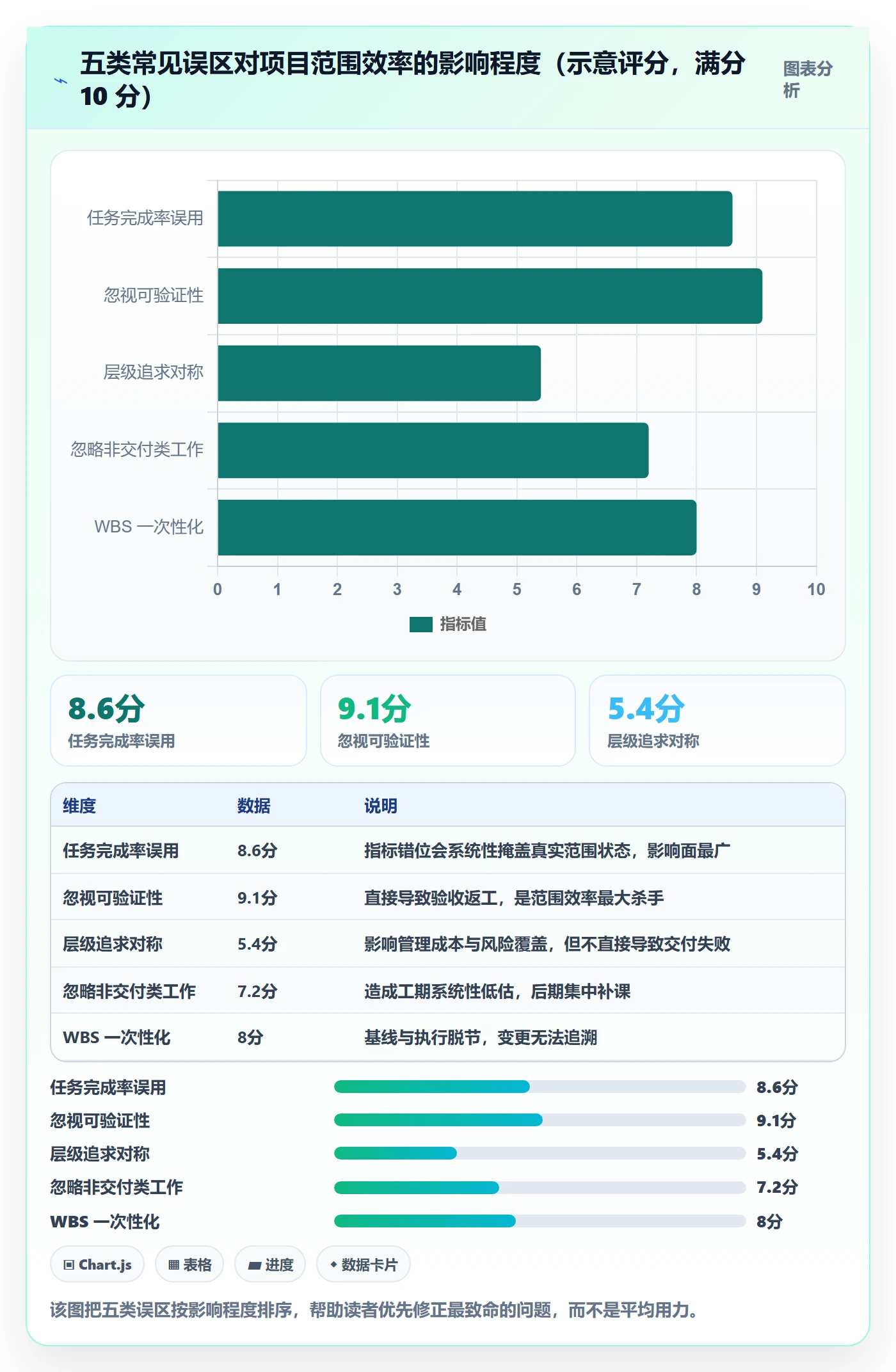The width and height of the screenshot is (896, 1372).
Task: Click the WBS 一次性化 progress bar
Action: [x=540, y=1221]
